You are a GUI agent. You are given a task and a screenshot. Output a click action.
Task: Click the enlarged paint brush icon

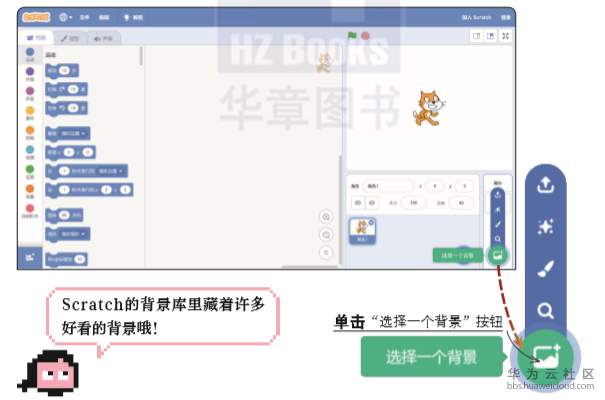[x=546, y=268]
